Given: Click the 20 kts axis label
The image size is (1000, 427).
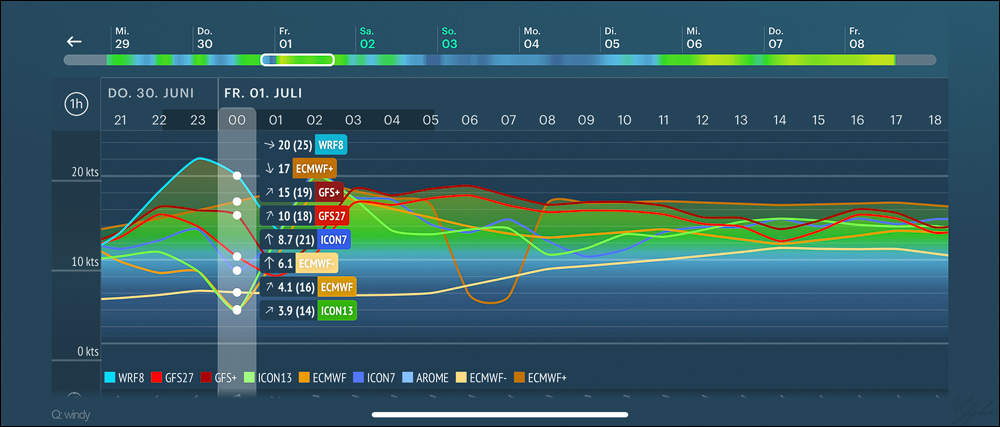Looking at the screenshot, I should [x=85, y=171].
